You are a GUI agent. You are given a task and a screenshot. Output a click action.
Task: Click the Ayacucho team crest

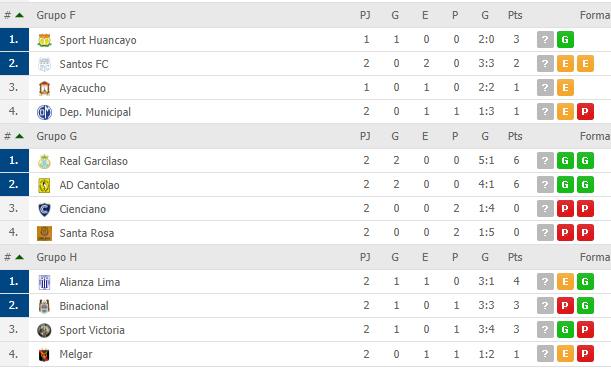pos(44,88)
